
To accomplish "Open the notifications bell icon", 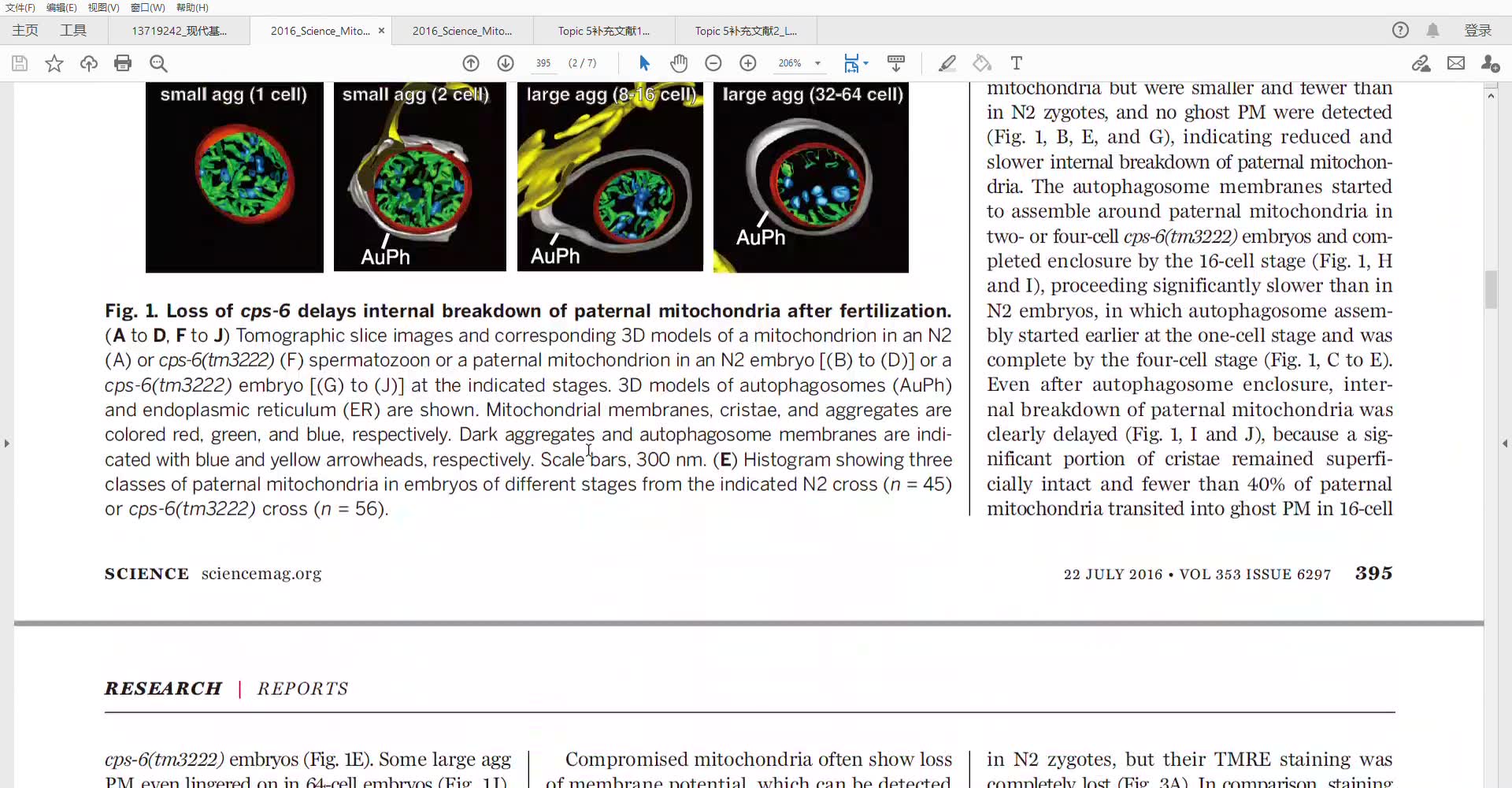I will click(1433, 30).
